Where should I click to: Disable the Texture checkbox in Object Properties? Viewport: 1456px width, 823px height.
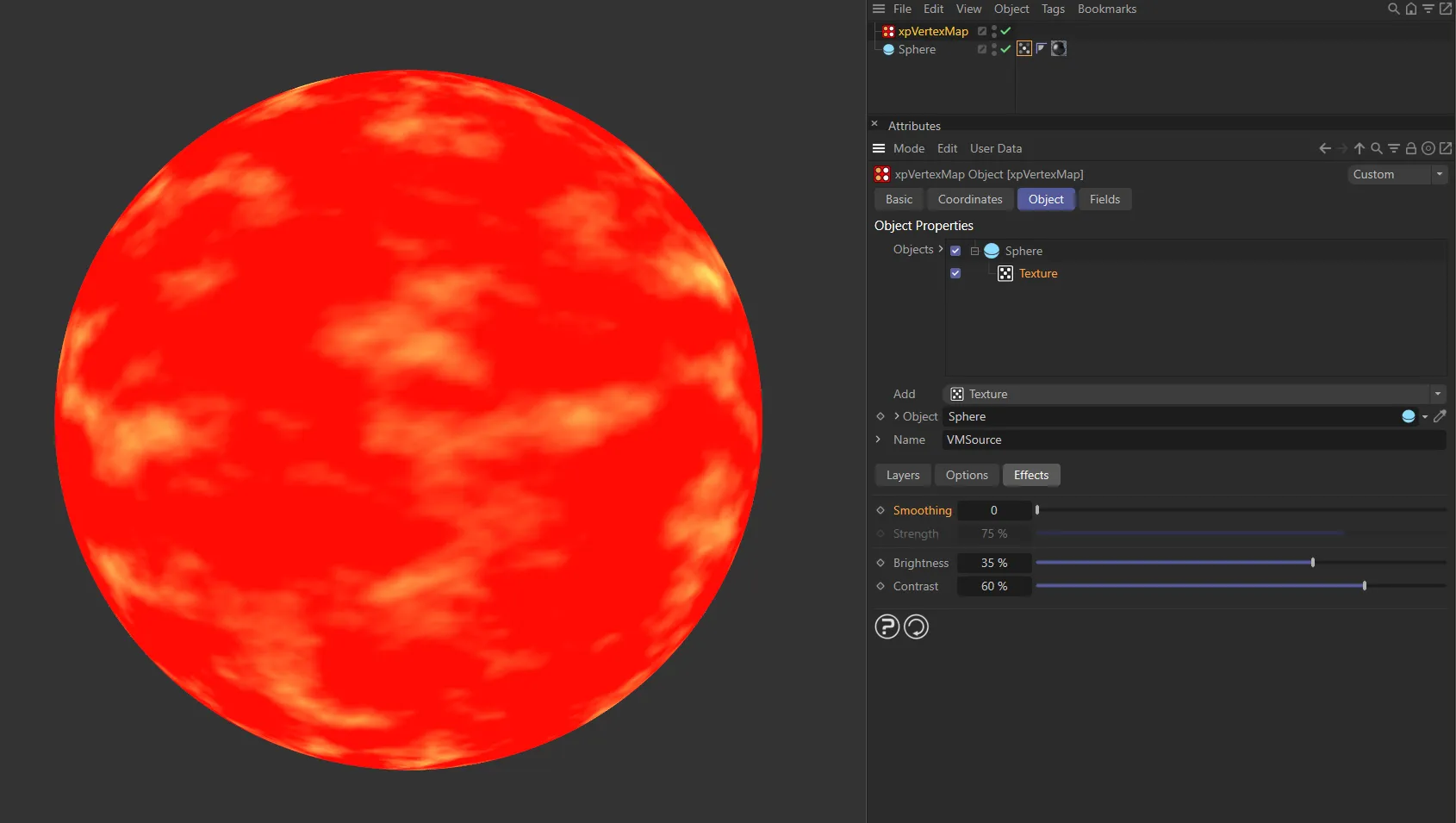[955, 273]
